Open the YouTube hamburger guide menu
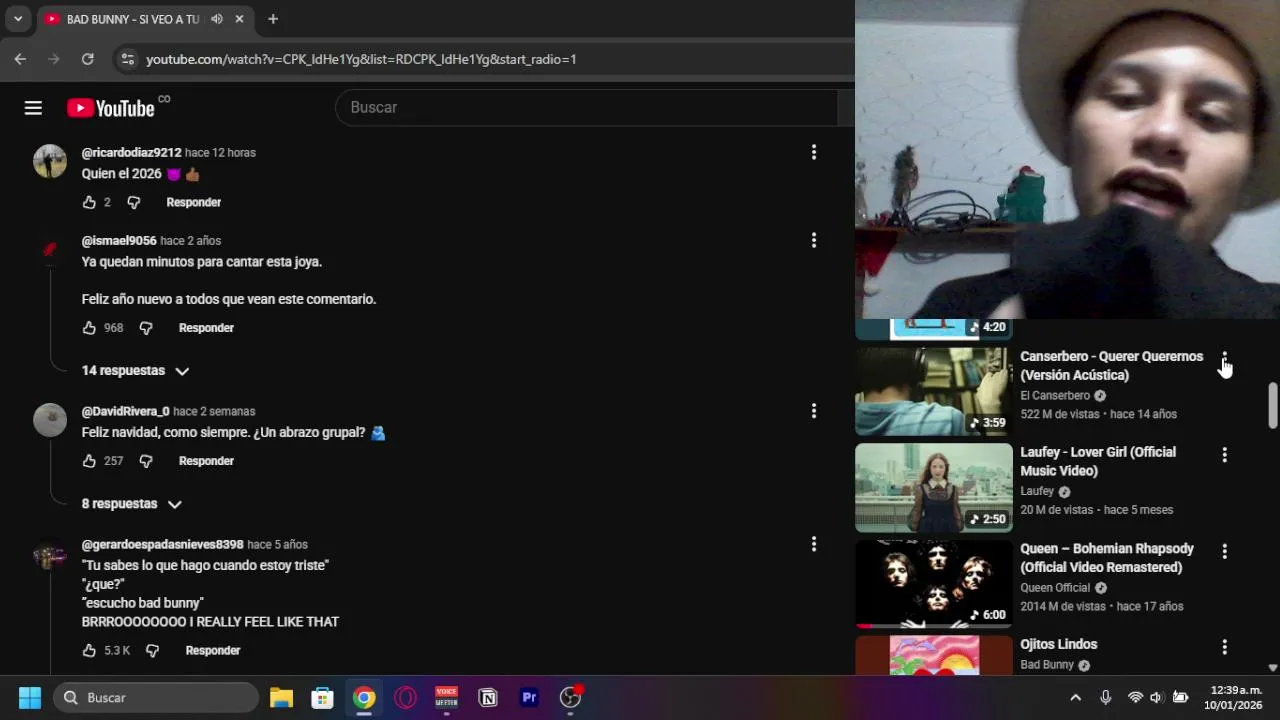 click(x=33, y=108)
